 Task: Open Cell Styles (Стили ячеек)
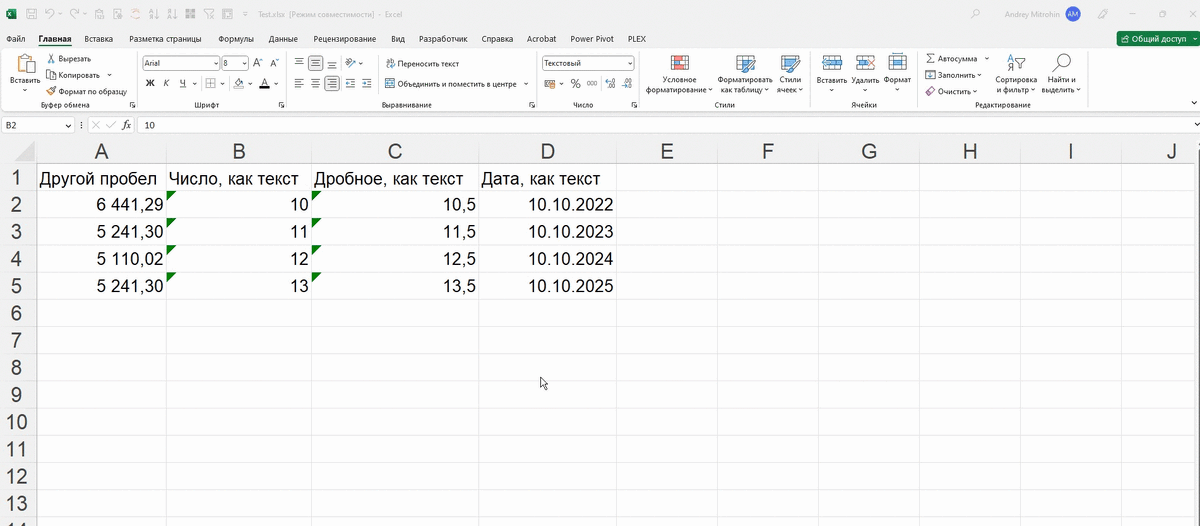[790, 74]
